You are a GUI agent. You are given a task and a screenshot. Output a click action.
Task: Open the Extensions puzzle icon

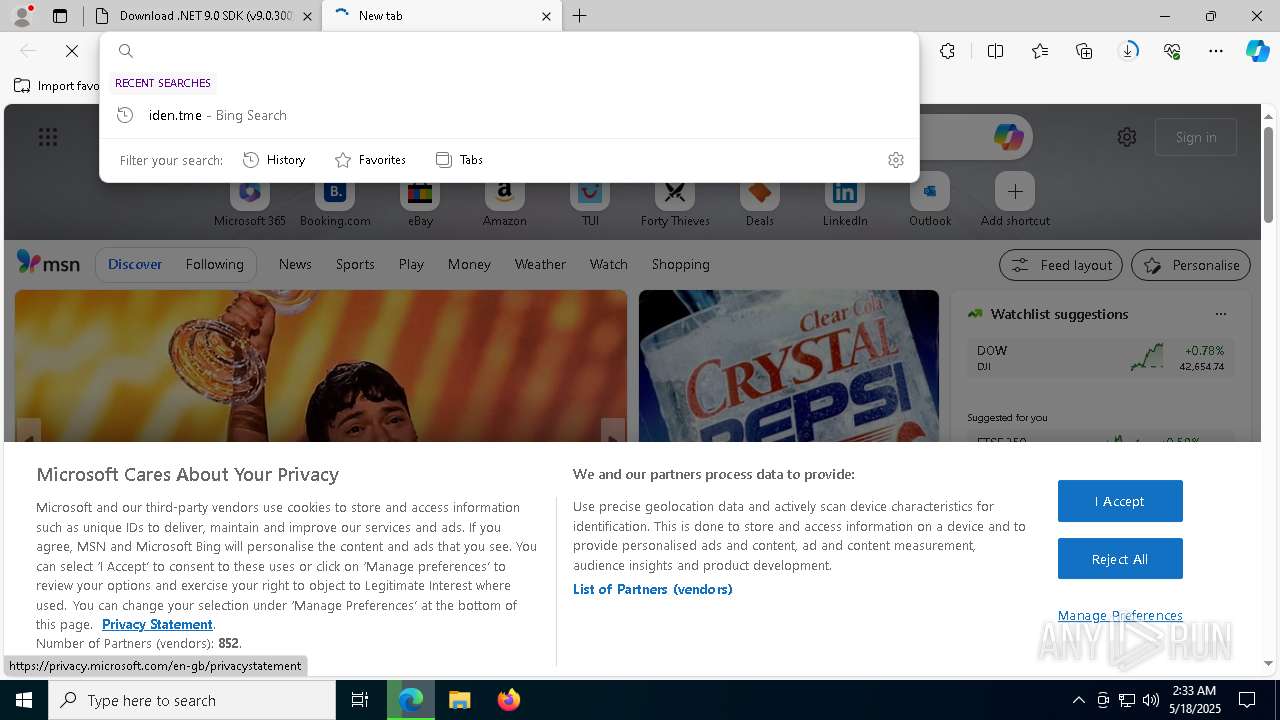pyautogui.click(x=947, y=51)
